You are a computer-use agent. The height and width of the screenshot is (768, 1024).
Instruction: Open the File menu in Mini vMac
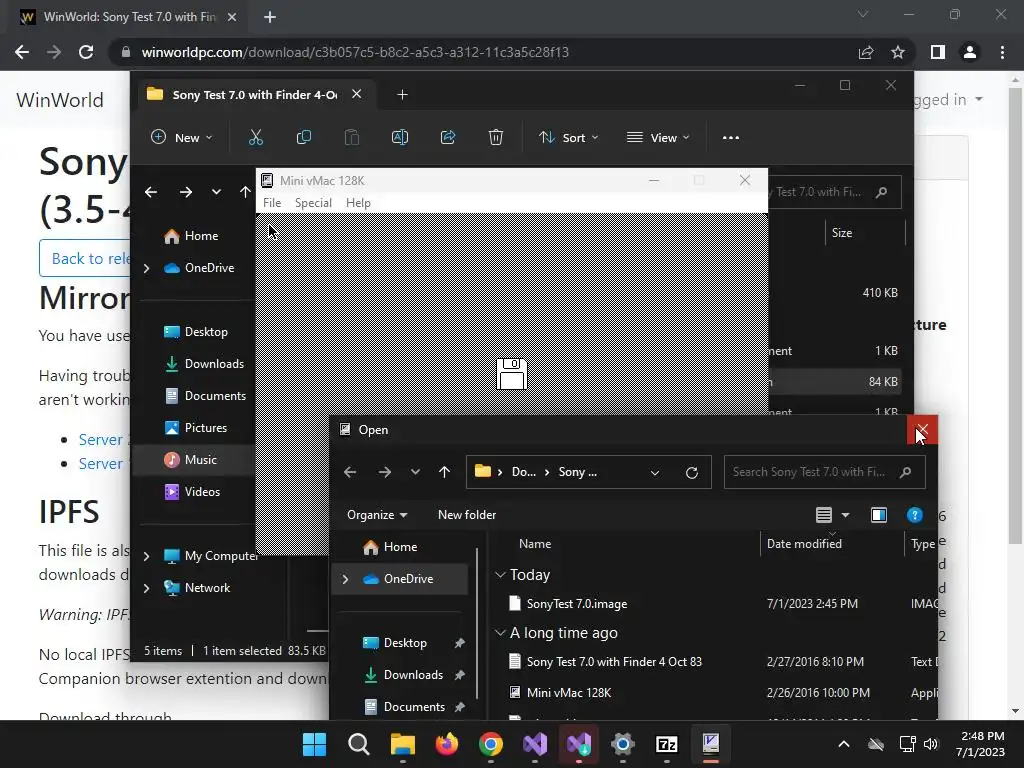click(272, 203)
